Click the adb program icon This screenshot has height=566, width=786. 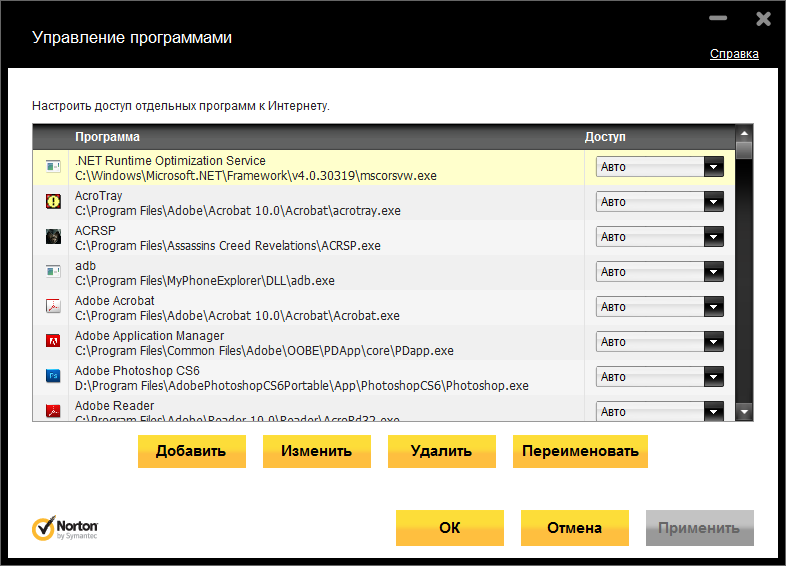pos(53,271)
